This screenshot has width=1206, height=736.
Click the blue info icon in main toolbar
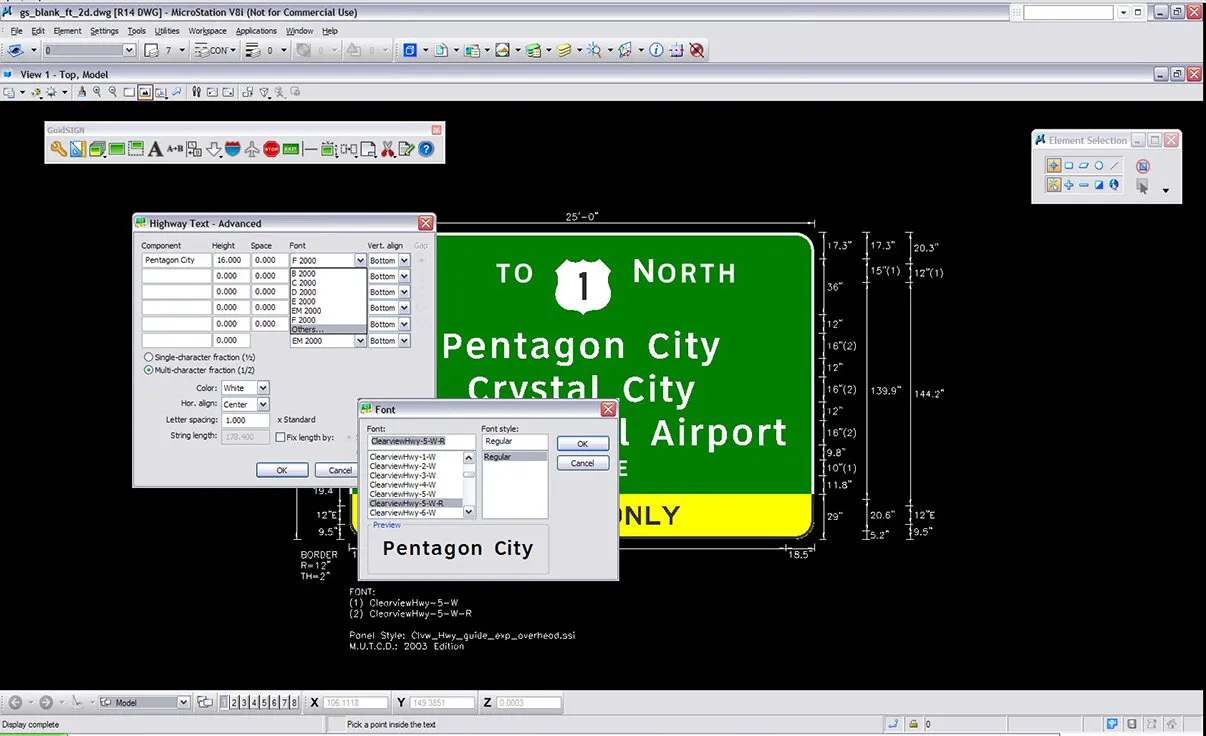pyautogui.click(x=656, y=50)
